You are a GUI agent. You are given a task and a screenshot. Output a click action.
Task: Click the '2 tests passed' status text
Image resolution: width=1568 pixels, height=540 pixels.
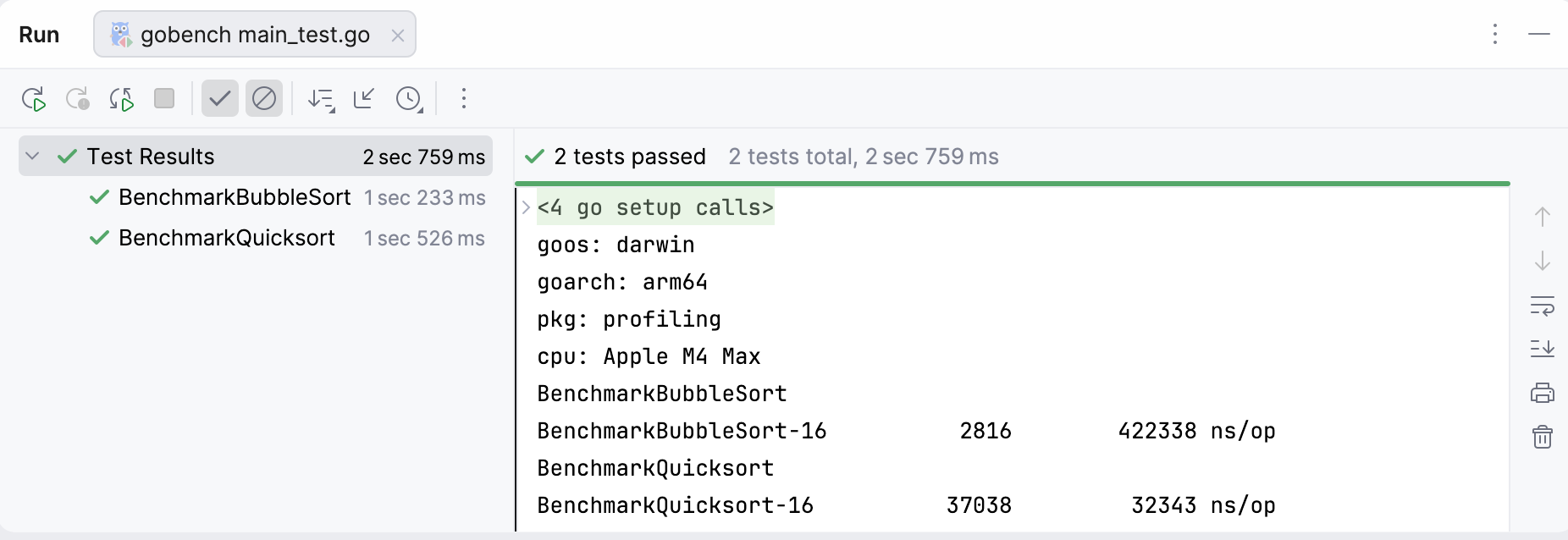pyautogui.click(x=630, y=157)
